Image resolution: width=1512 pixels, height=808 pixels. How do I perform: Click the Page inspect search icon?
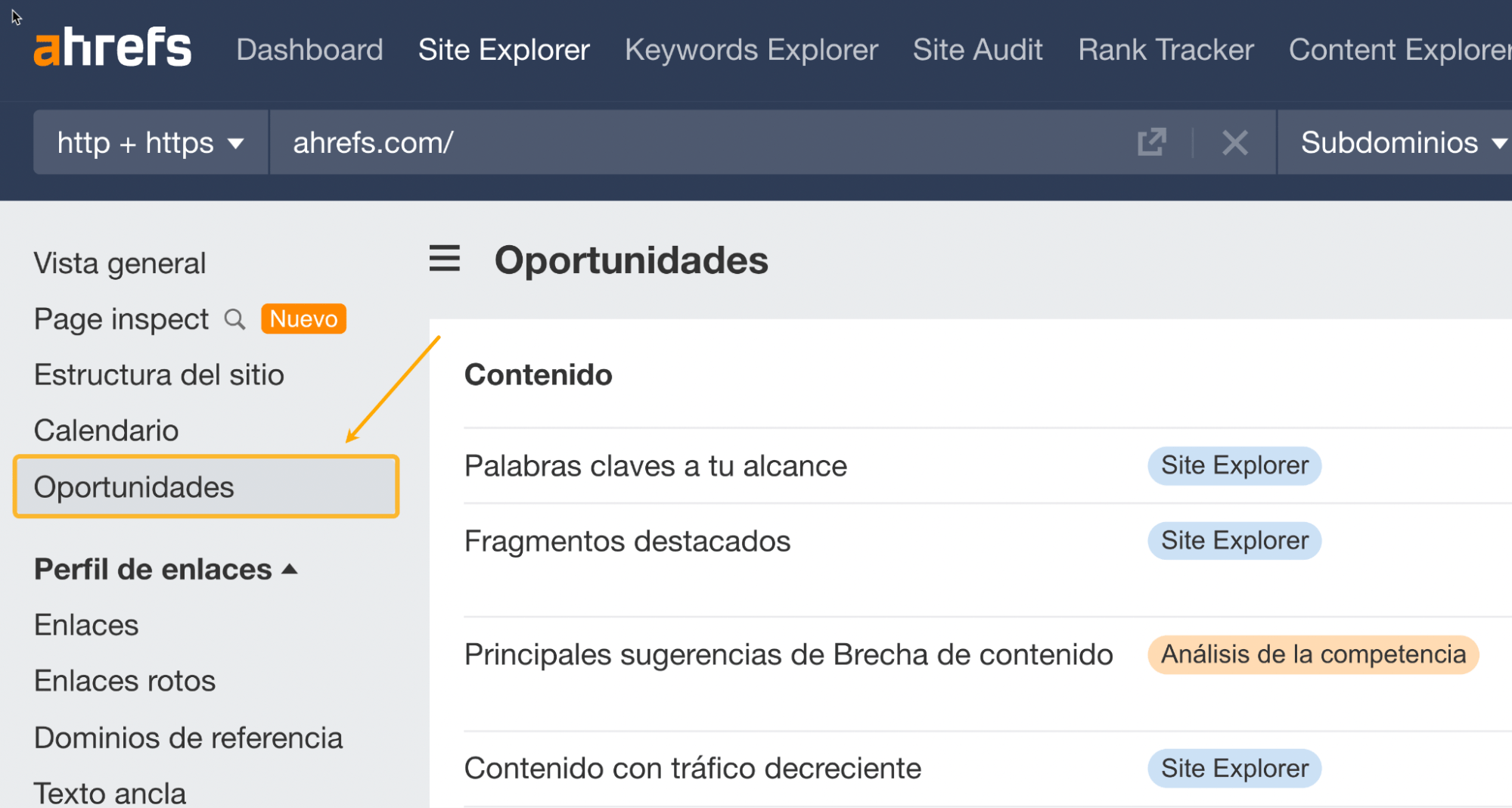[234, 319]
